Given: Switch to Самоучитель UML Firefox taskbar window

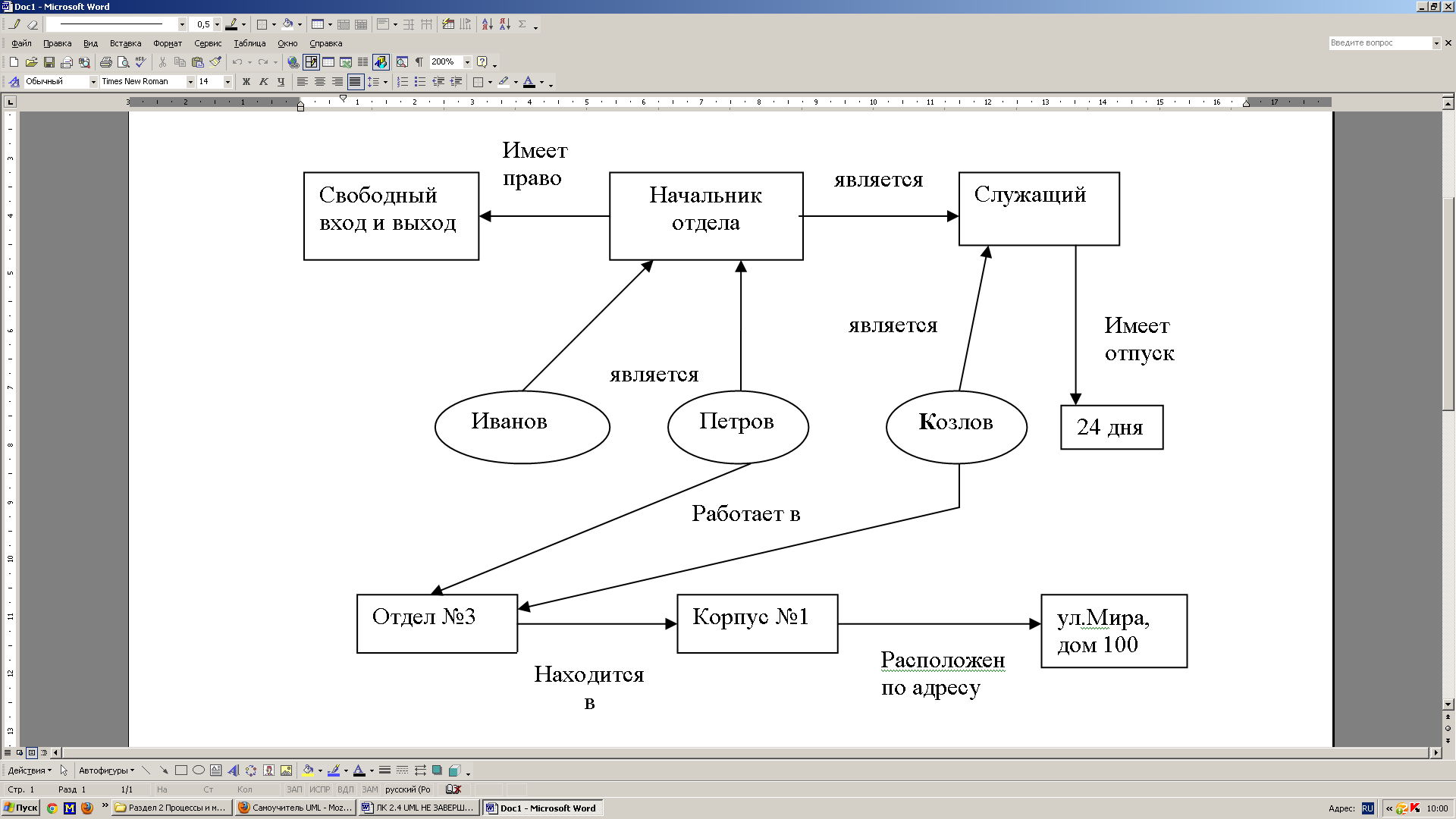Looking at the screenshot, I should 295,808.
